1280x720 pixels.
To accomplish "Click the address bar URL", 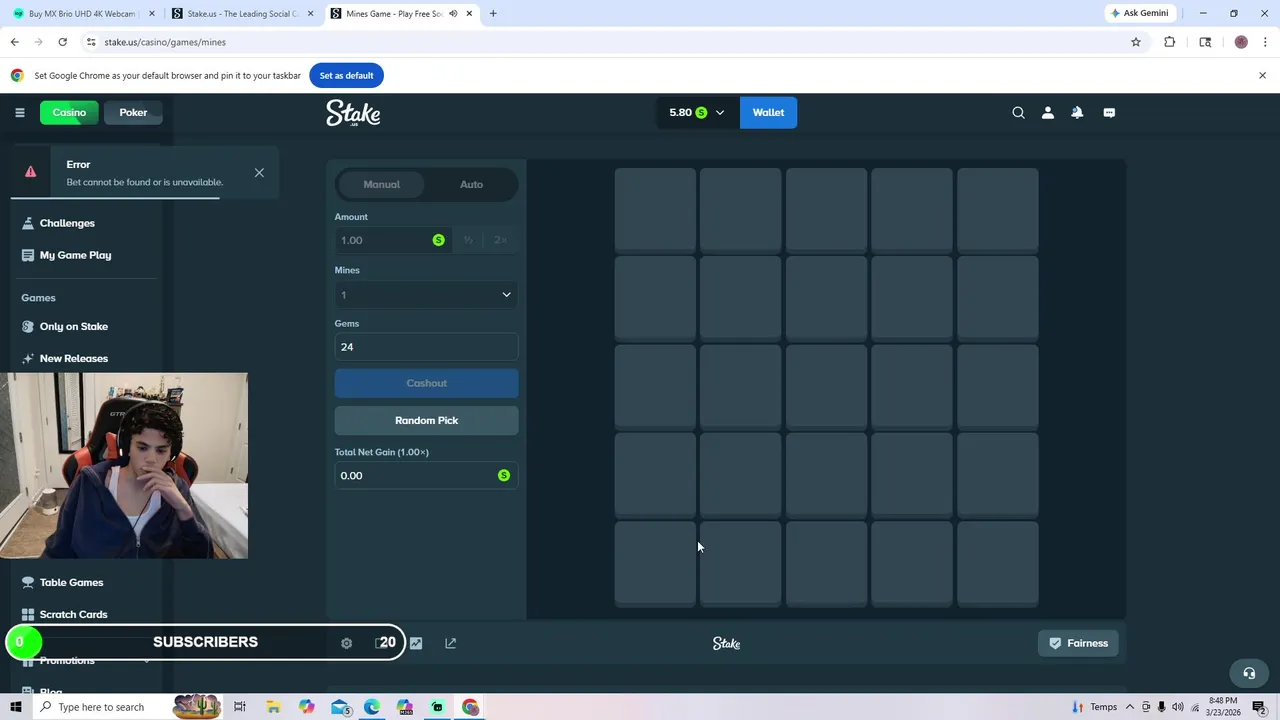I will point(165,42).
